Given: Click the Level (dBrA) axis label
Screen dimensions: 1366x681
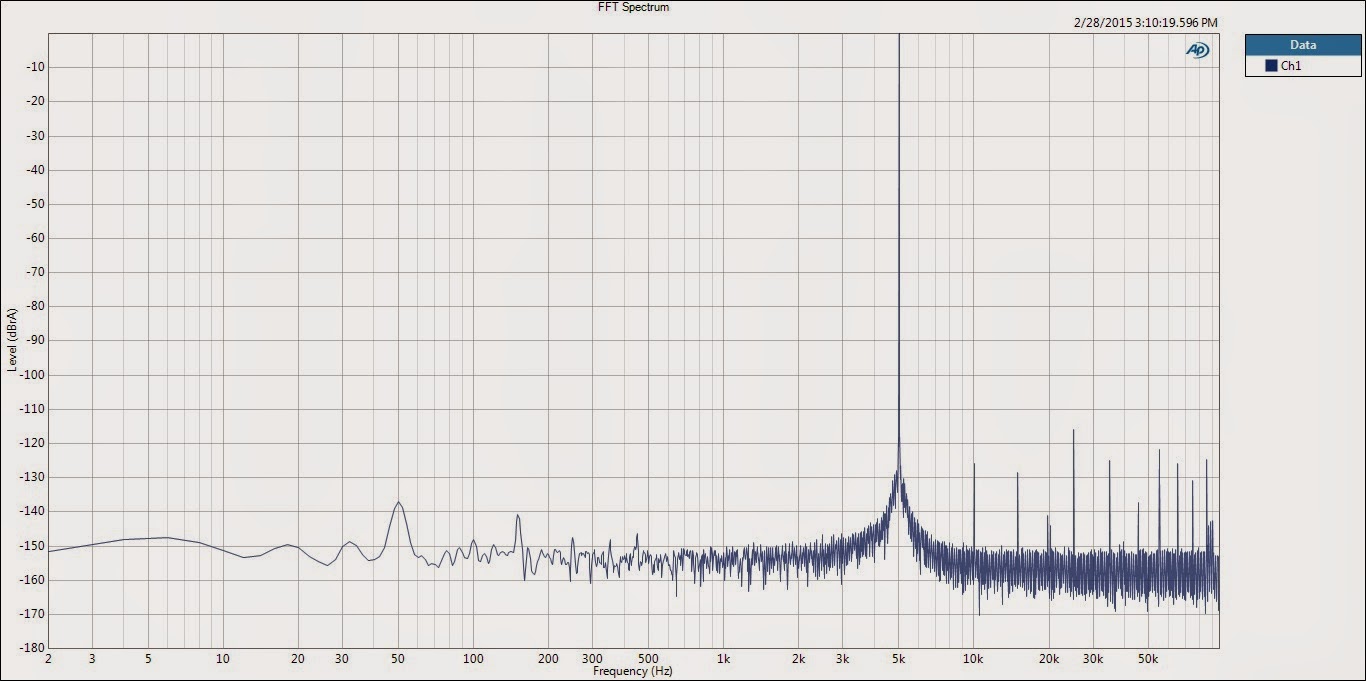Looking at the screenshot, I should coord(12,340).
